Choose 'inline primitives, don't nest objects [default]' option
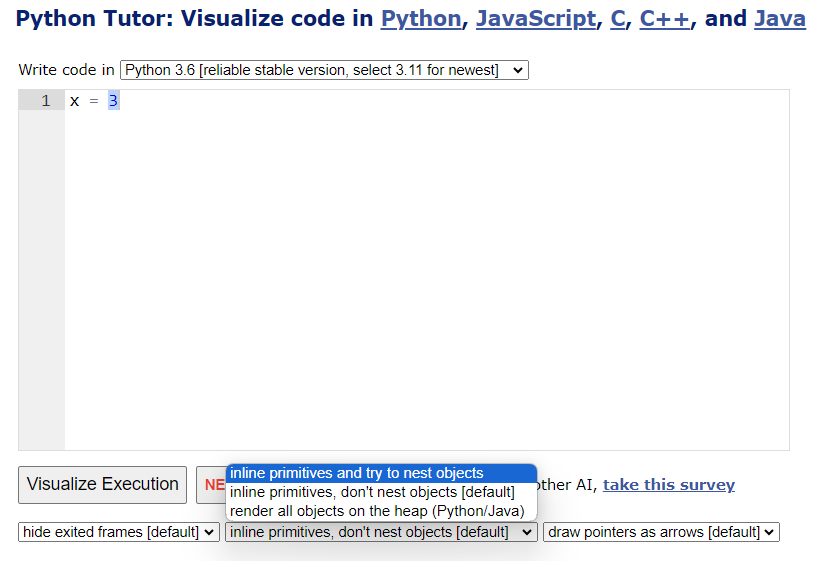Screen dimensions: 832x561 (382, 492)
